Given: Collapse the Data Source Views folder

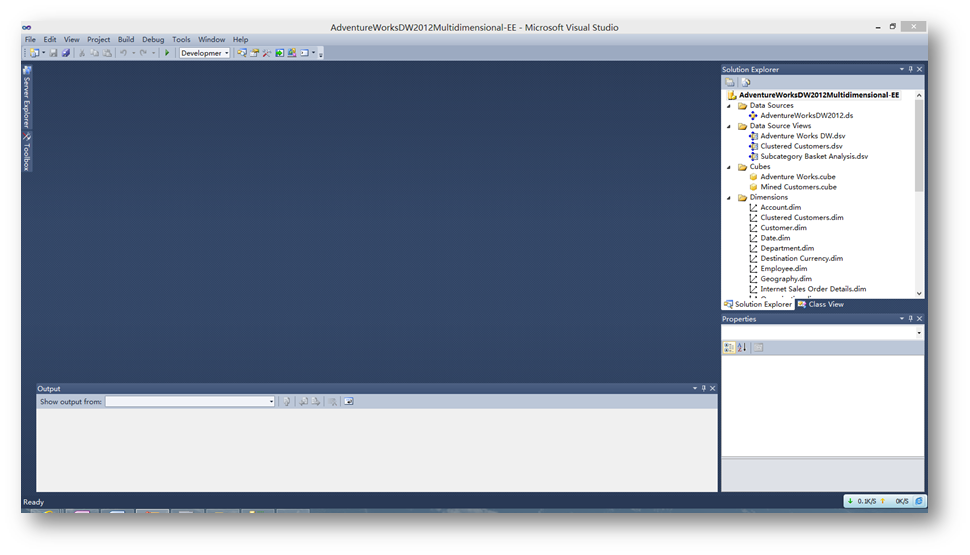Looking at the screenshot, I should point(729,126).
